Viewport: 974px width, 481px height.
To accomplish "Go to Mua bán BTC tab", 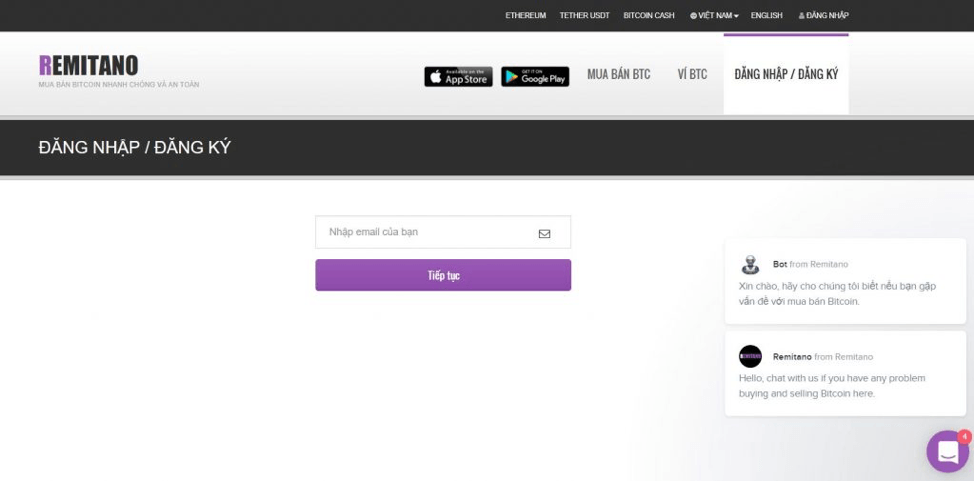I will (619, 75).
